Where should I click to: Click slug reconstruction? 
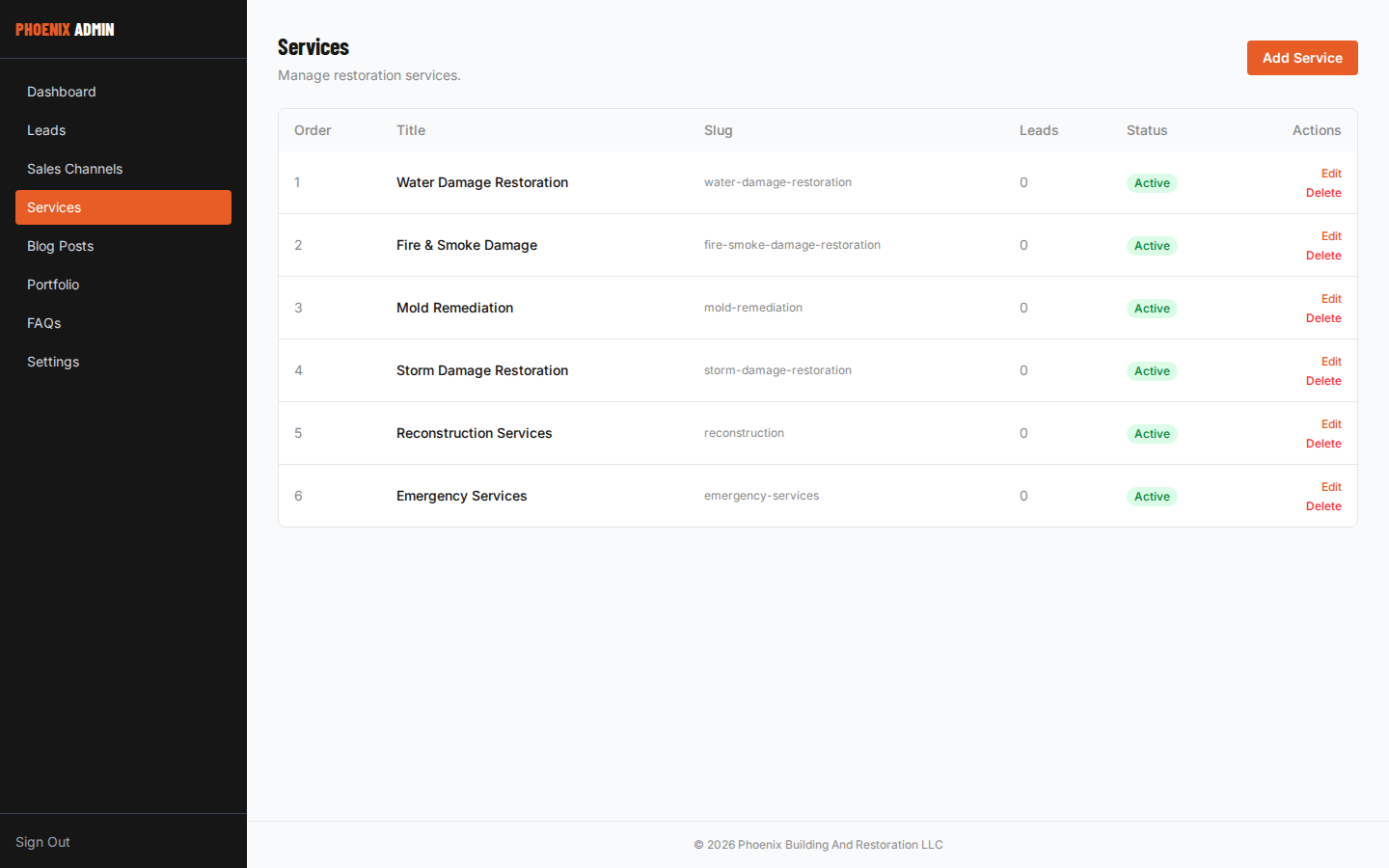744,433
